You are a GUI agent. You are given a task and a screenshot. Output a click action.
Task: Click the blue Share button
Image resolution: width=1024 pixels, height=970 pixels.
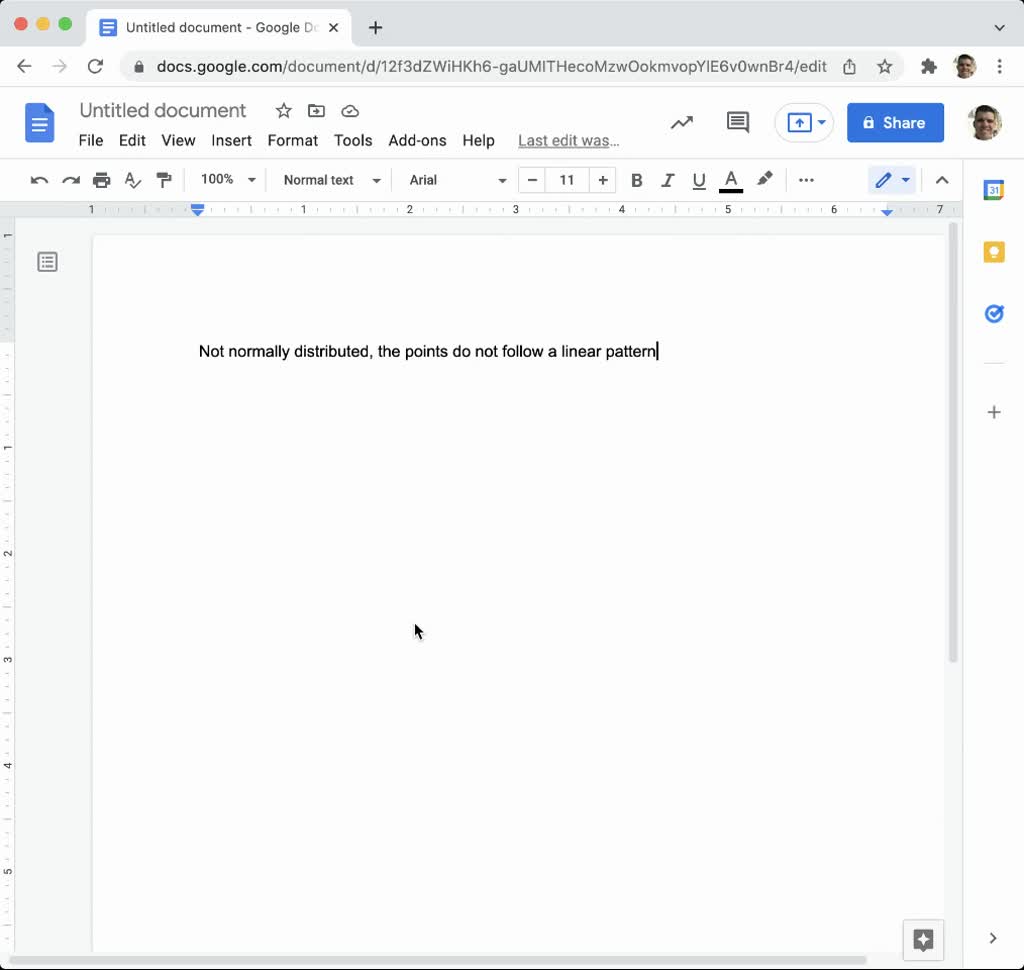[x=895, y=123]
